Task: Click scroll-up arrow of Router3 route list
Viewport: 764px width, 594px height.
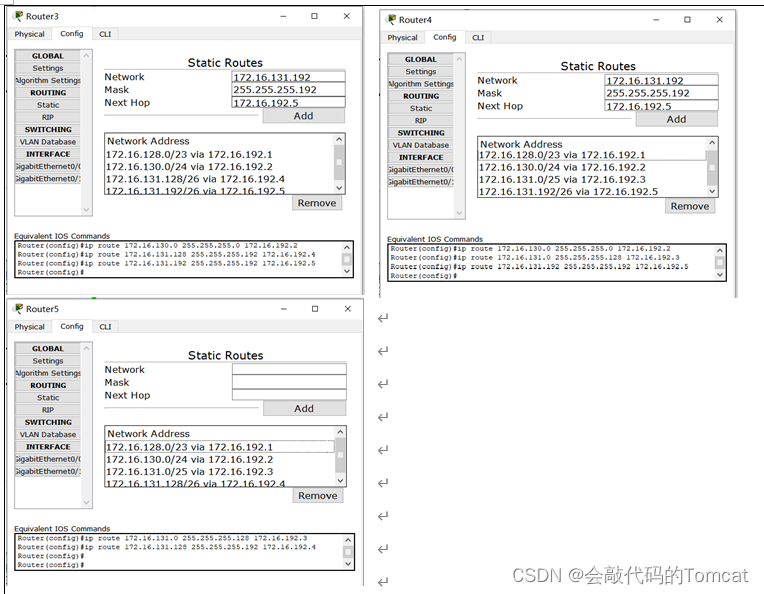Action: [339, 139]
